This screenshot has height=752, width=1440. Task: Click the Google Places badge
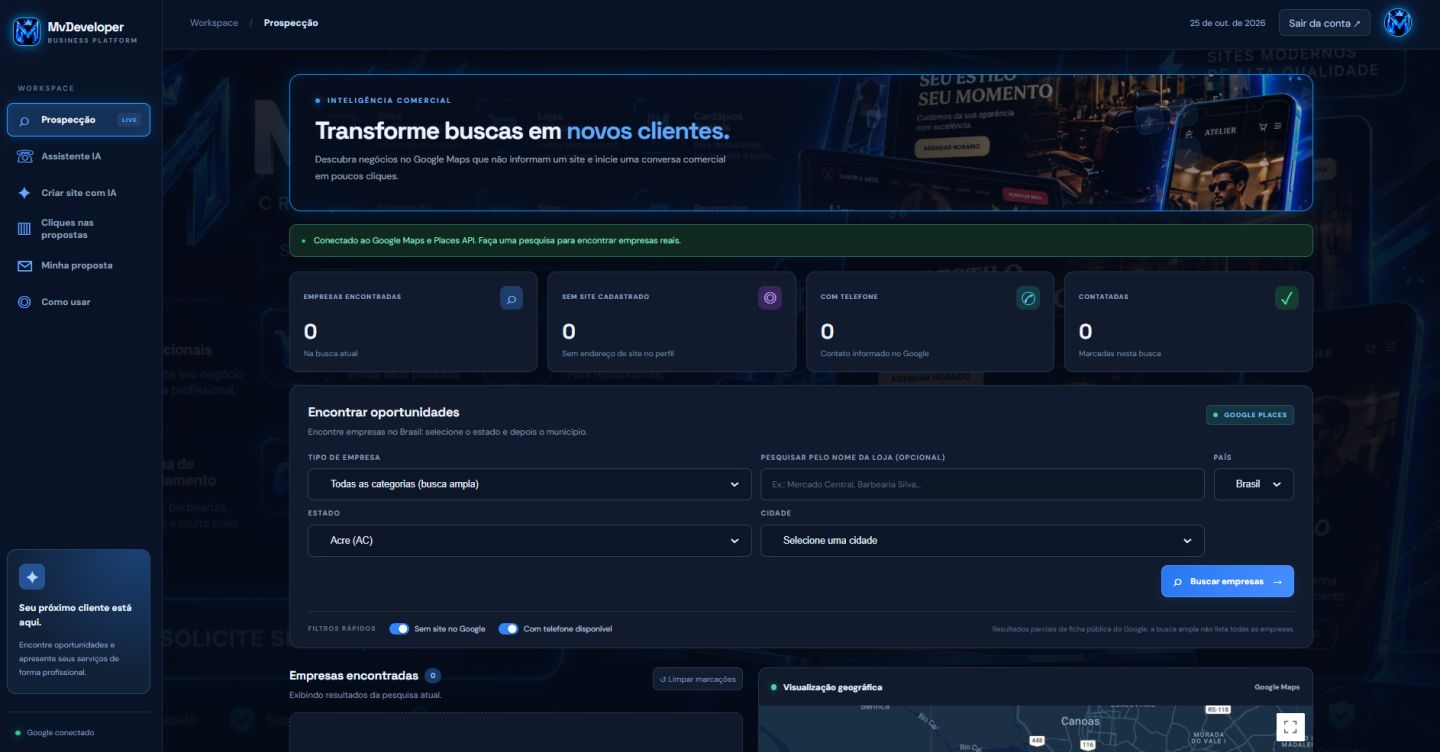1250,415
